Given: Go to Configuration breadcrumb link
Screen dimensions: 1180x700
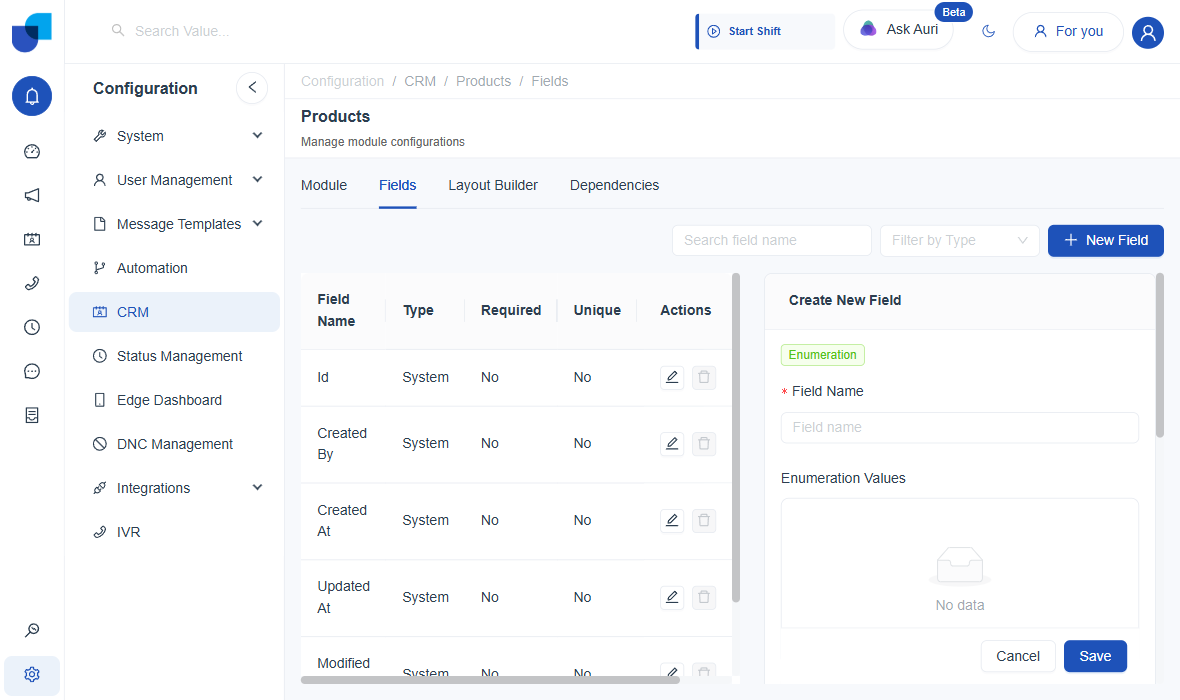Looking at the screenshot, I should coord(342,81).
